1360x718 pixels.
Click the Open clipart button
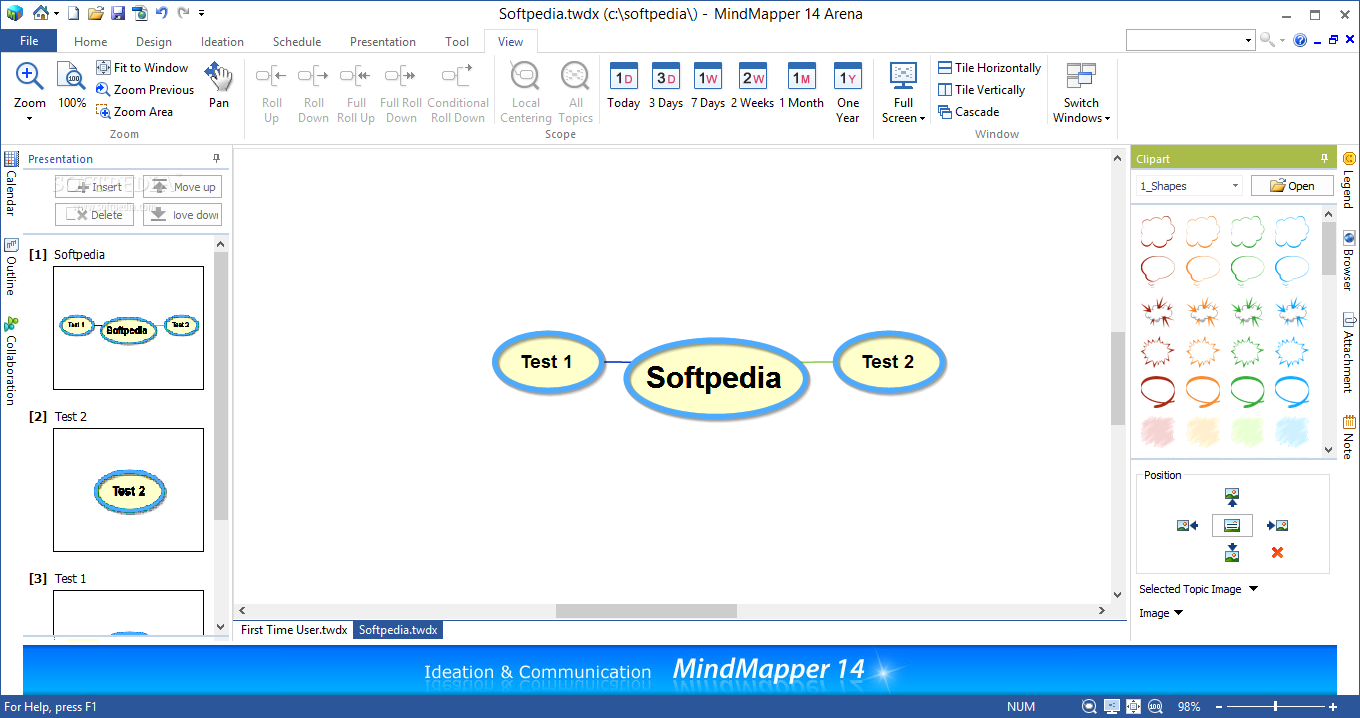pos(1292,186)
